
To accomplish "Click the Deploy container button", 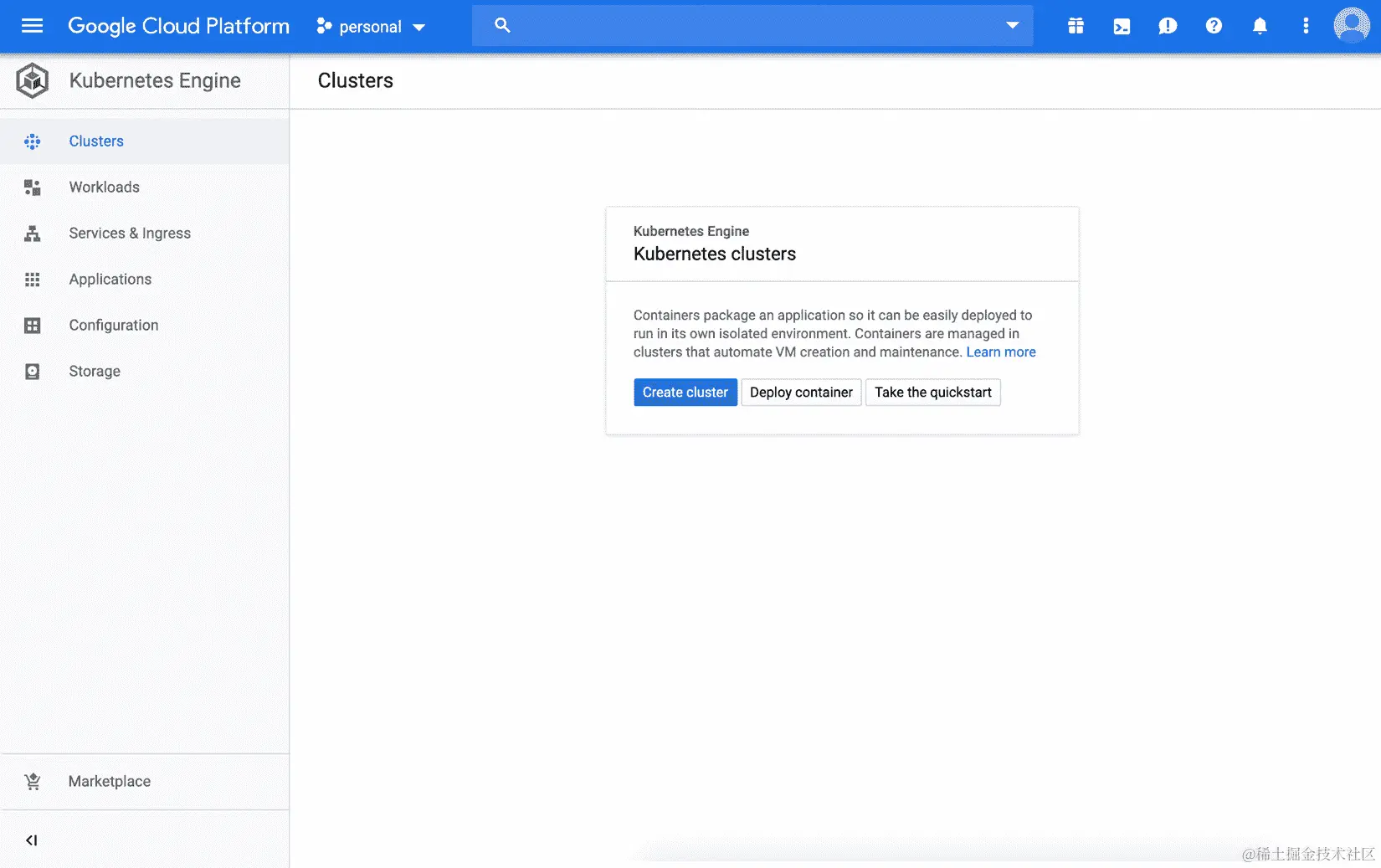I will [x=801, y=393].
